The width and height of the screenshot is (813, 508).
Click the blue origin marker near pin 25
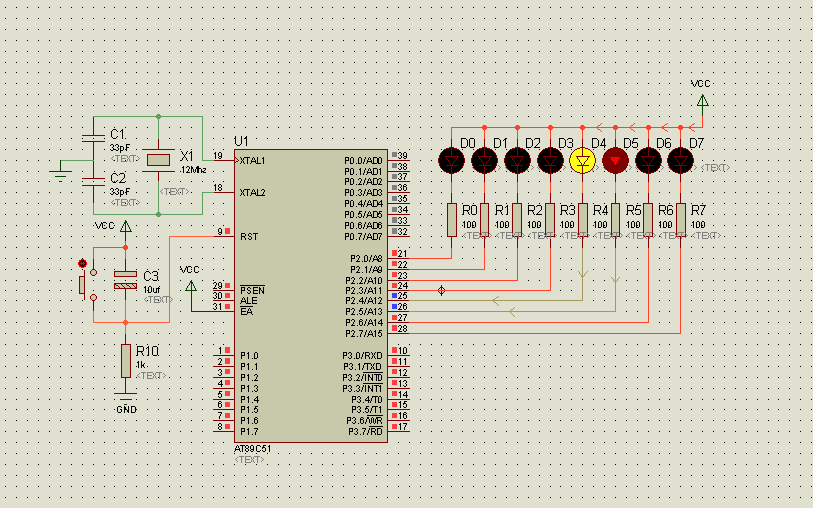point(441,290)
